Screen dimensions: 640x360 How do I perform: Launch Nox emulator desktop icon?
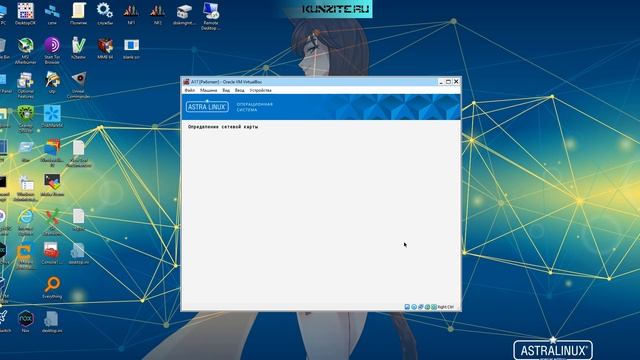[25, 321]
